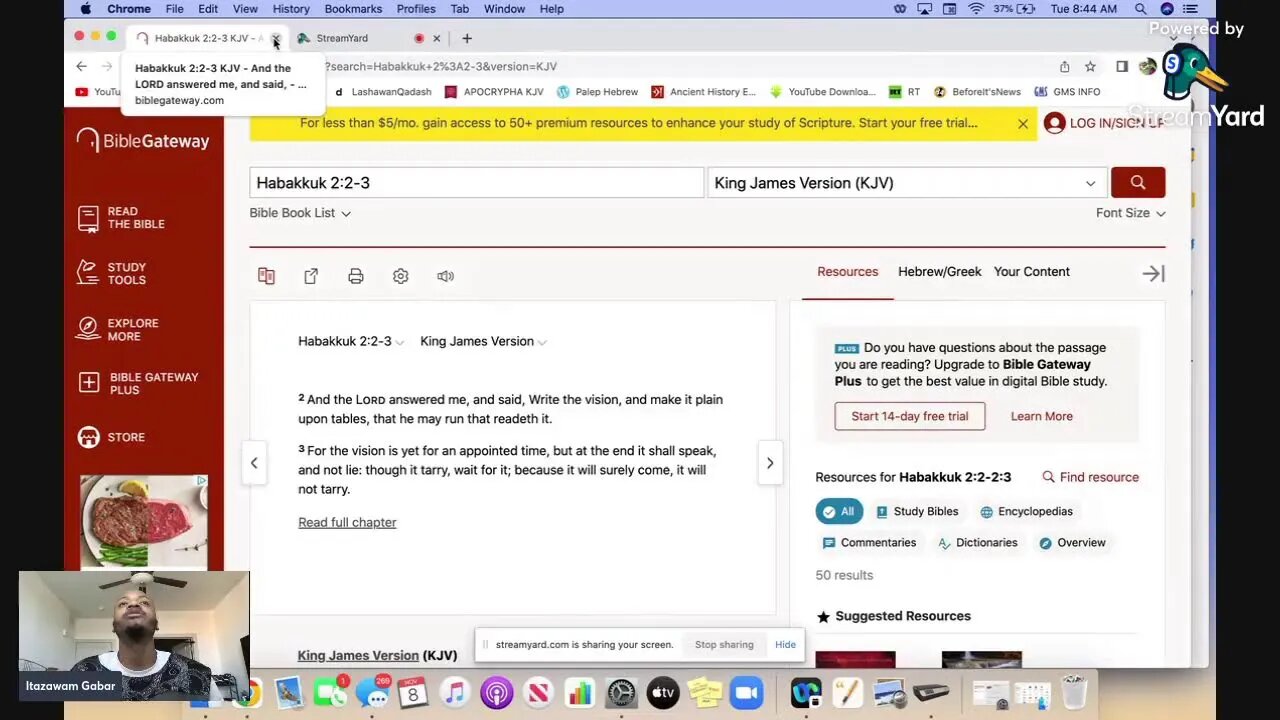
Task: Open Calendar app in Dock
Action: click(x=412, y=692)
